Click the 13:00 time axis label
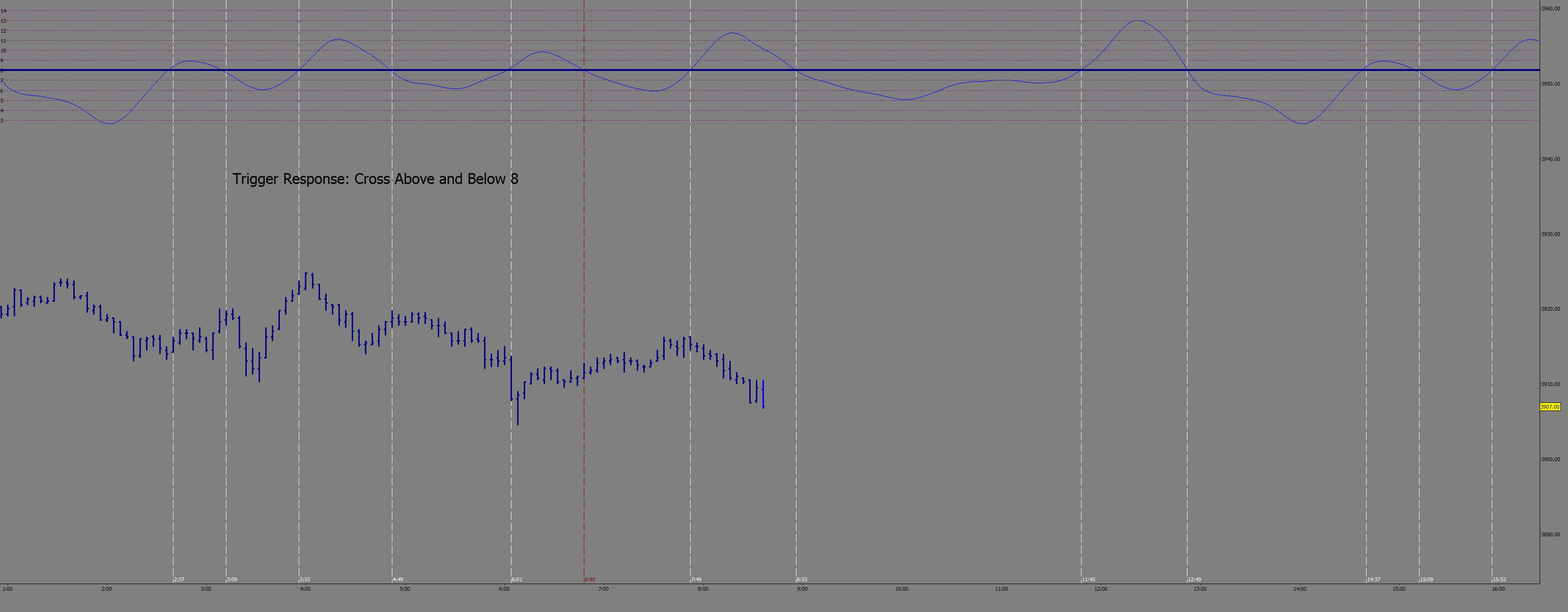This screenshot has height=612, width=1568. tap(1200, 589)
